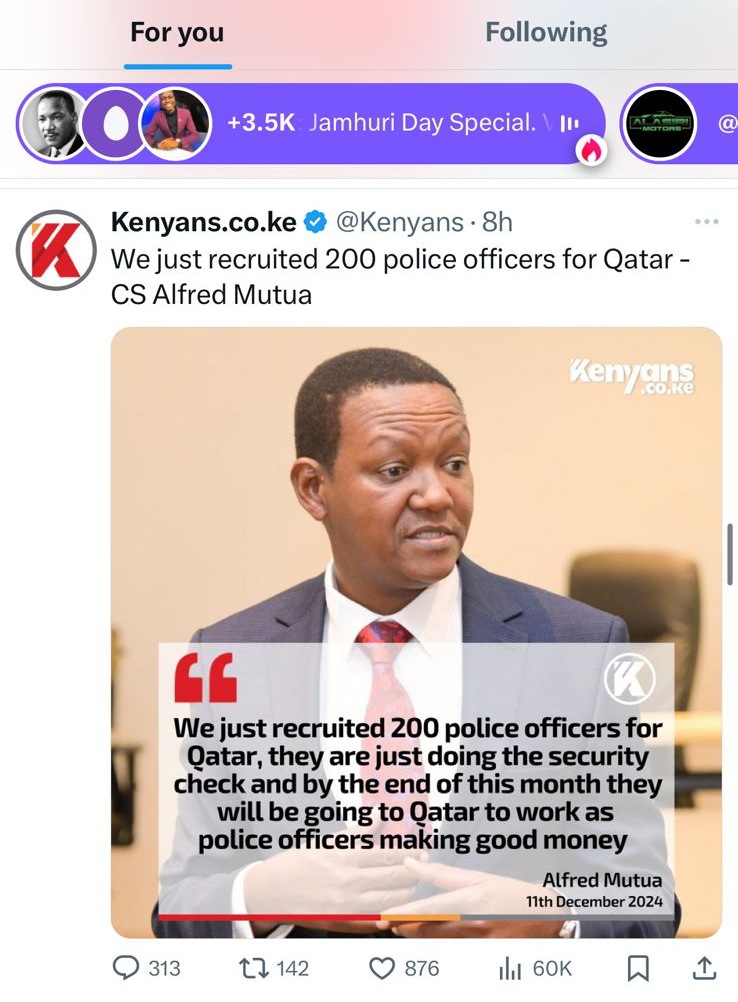Tap the flame icon on Space
Screen dimensions: 738x1002
click(592, 151)
